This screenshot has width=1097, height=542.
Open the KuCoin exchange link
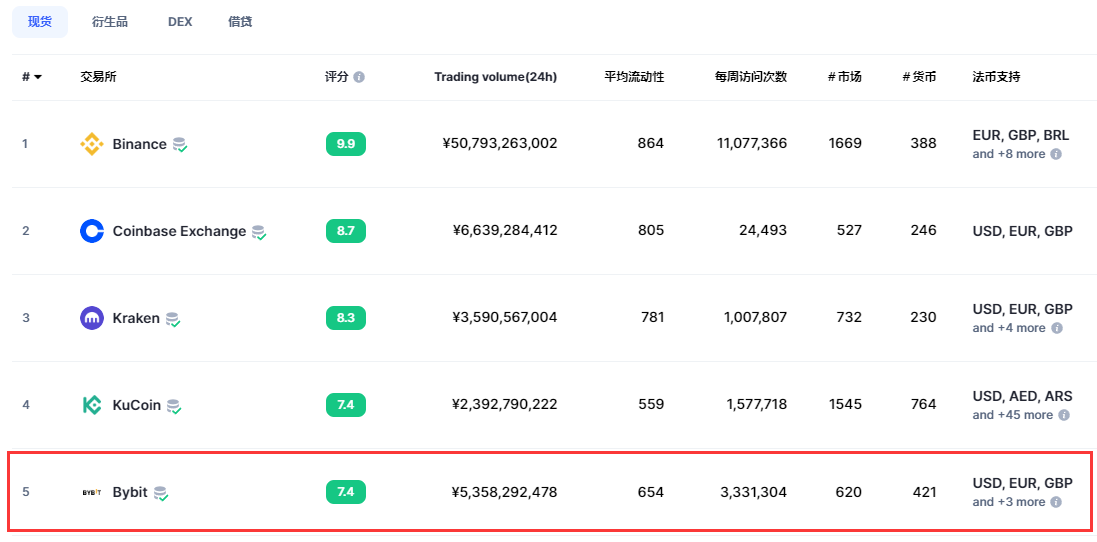(x=136, y=405)
